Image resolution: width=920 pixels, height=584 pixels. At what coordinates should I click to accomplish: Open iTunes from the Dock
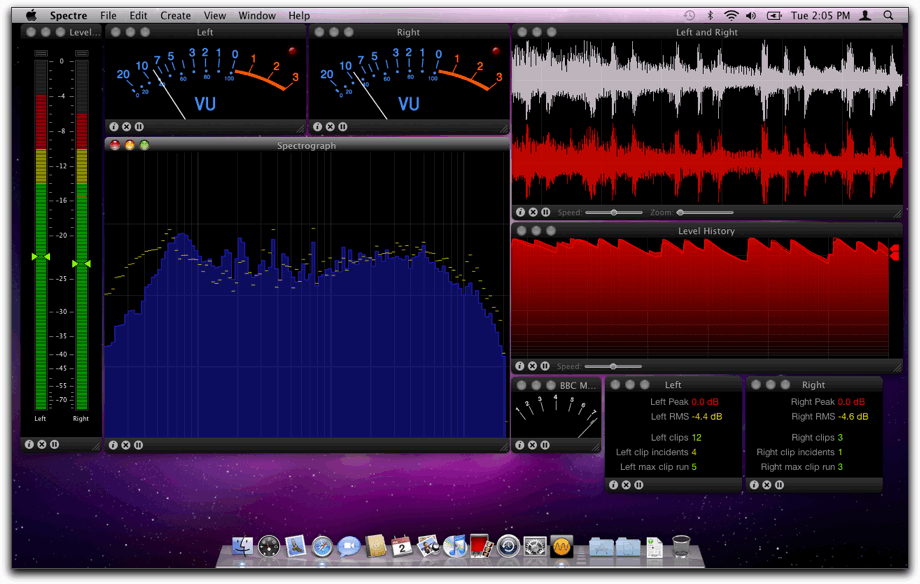tap(455, 546)
